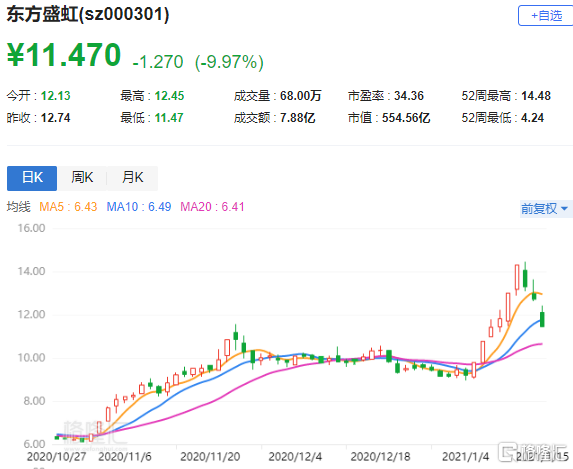Switch to the 日K daily chart tab
The image size is (573, 469).
[32, 178]
